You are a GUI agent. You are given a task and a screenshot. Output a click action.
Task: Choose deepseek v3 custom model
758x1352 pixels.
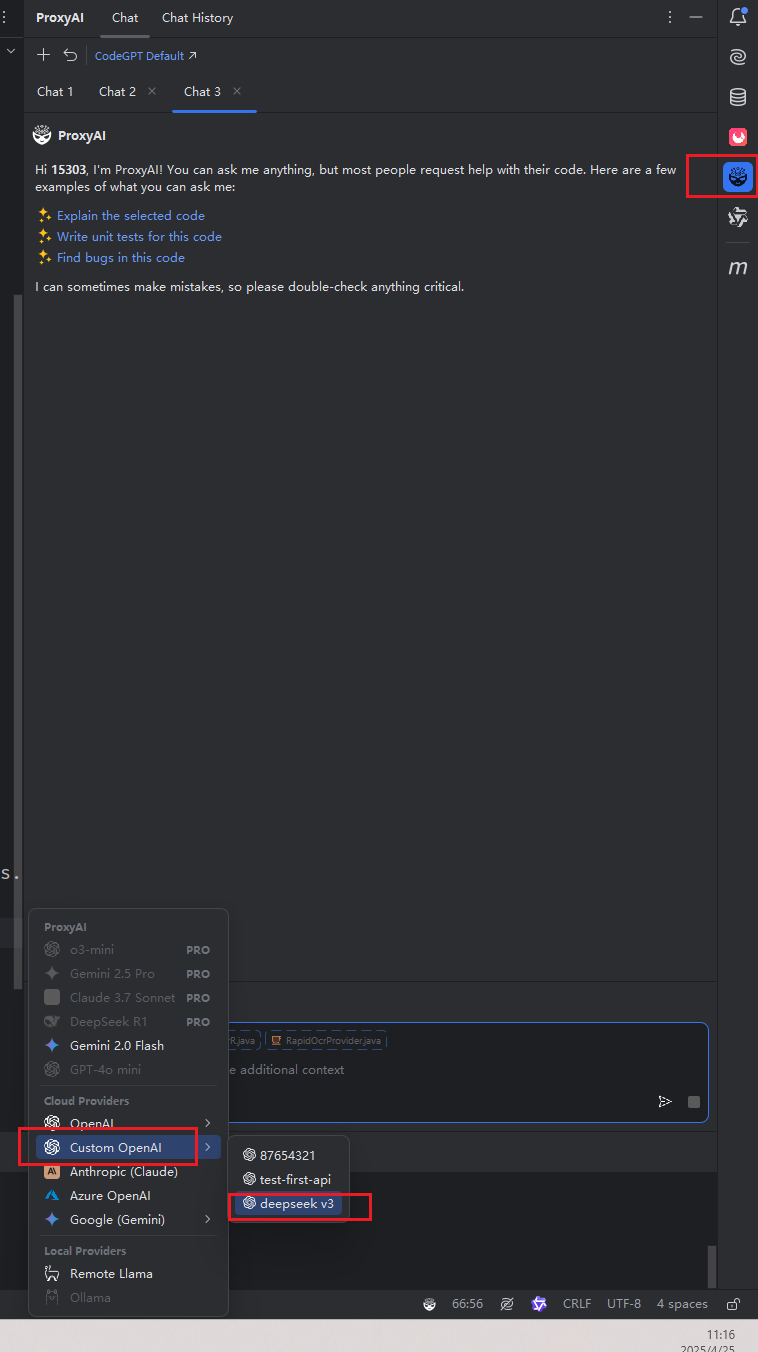(x=288, y=1204)
